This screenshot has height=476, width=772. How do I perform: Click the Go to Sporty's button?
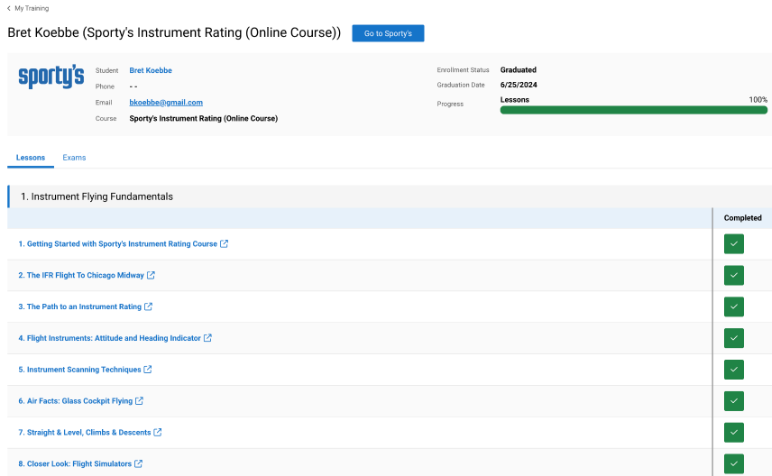tap(388, 33)
